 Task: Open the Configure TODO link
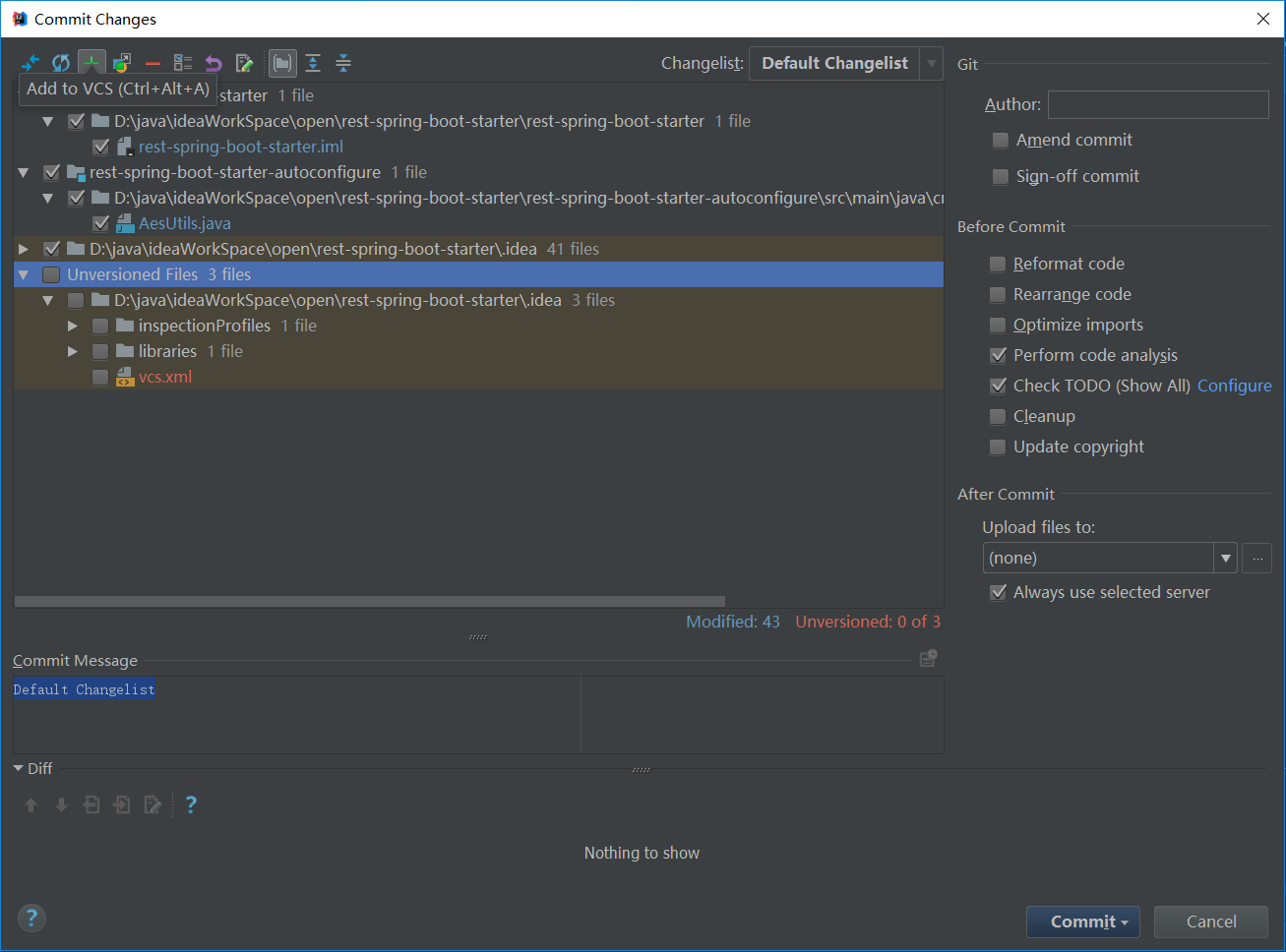point(1234,386)
